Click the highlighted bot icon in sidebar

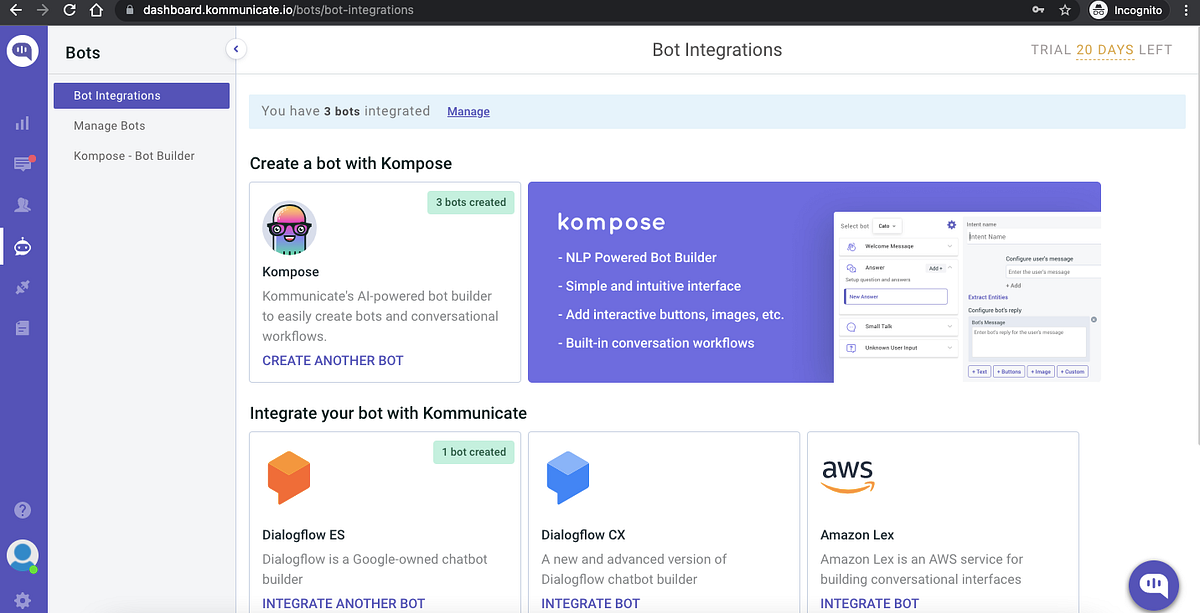22,246
